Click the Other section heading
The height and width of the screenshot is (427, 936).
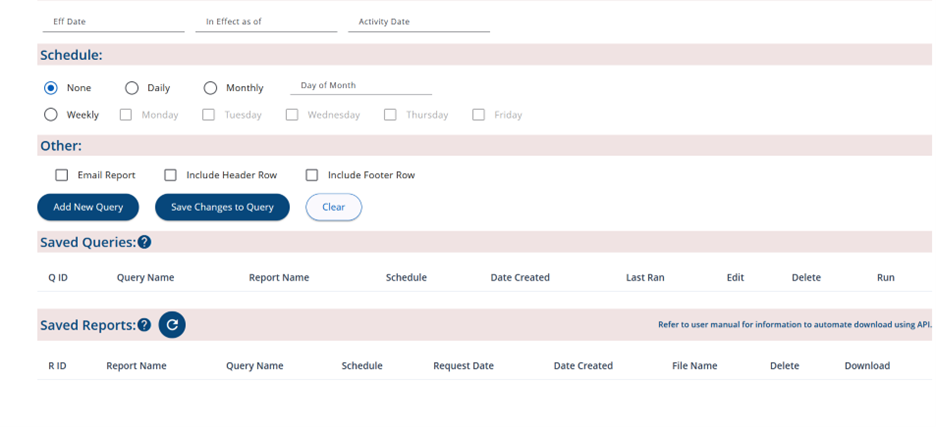(x=61, y=146)
